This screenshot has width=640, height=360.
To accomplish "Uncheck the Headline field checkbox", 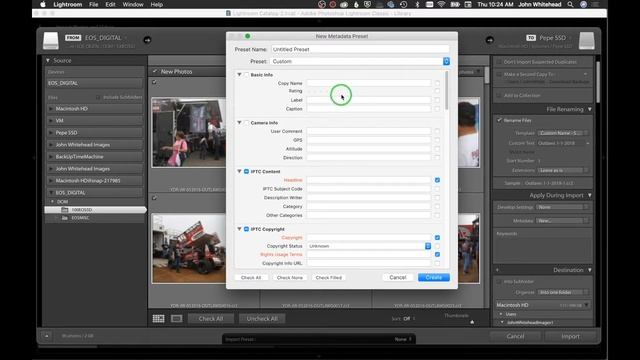I will pos(437,180).
